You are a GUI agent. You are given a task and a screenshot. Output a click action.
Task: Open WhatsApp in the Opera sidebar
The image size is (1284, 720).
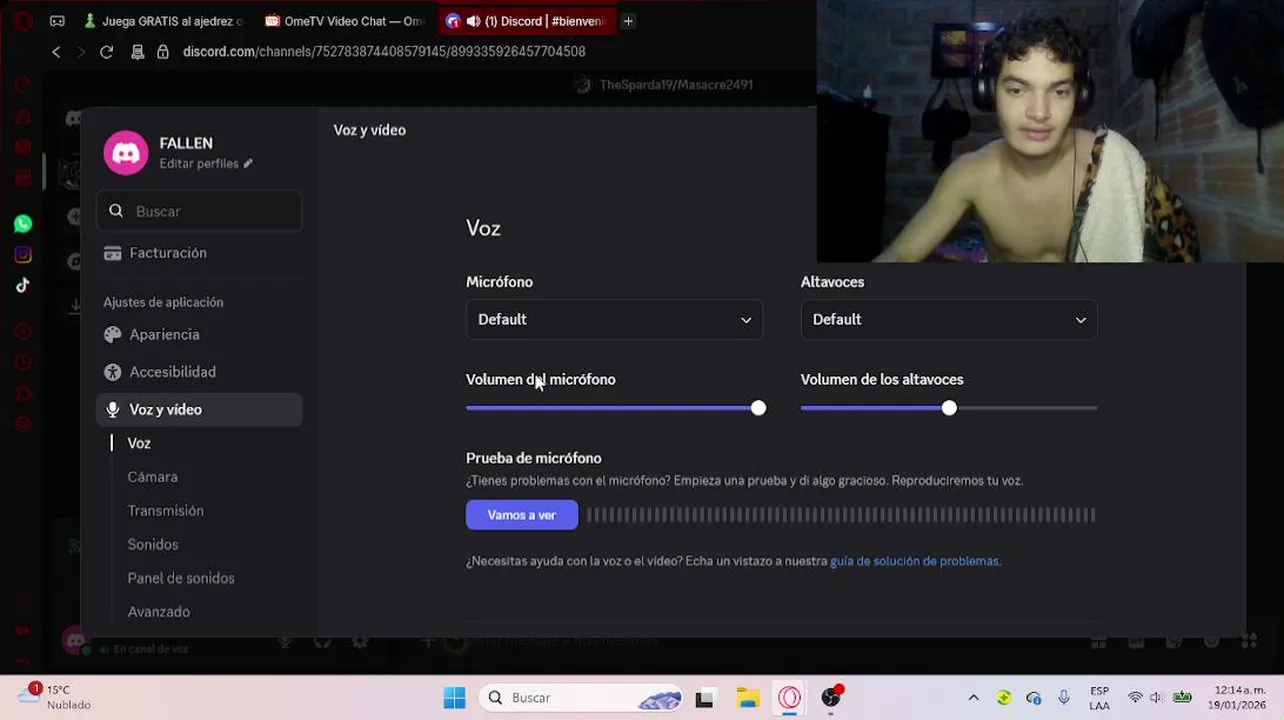coord(23,224)
